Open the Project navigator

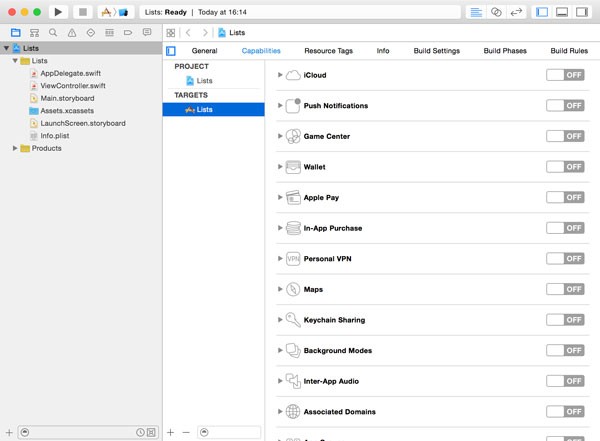[16, 33]
